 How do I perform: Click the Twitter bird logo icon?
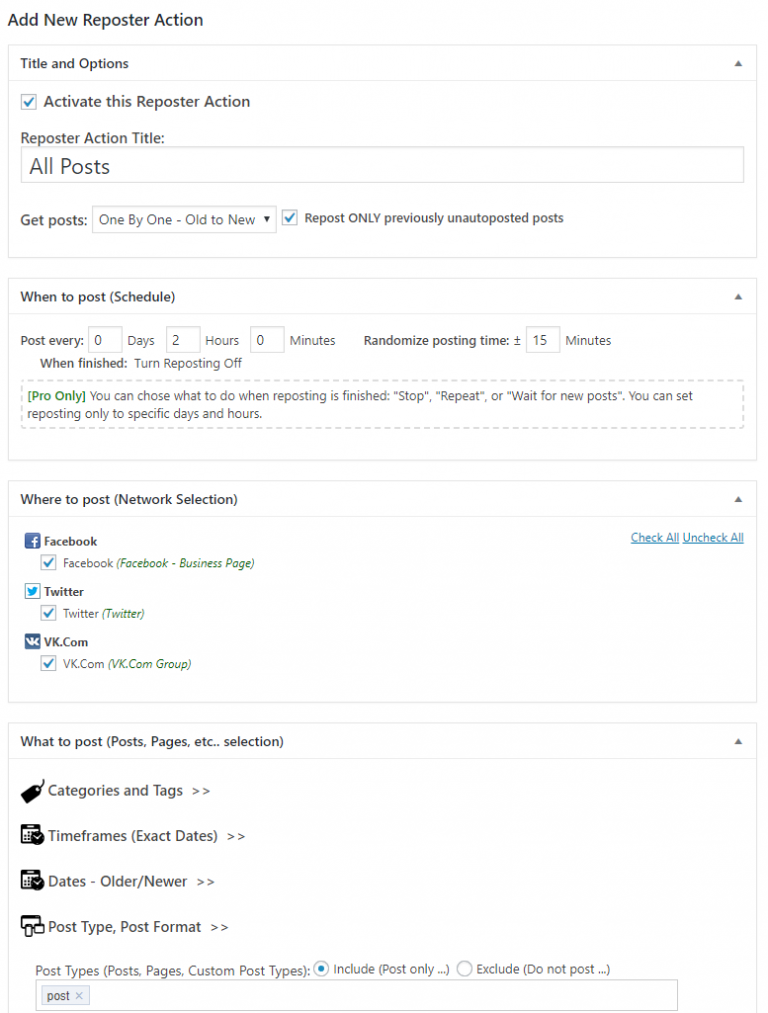coord(32,591)
